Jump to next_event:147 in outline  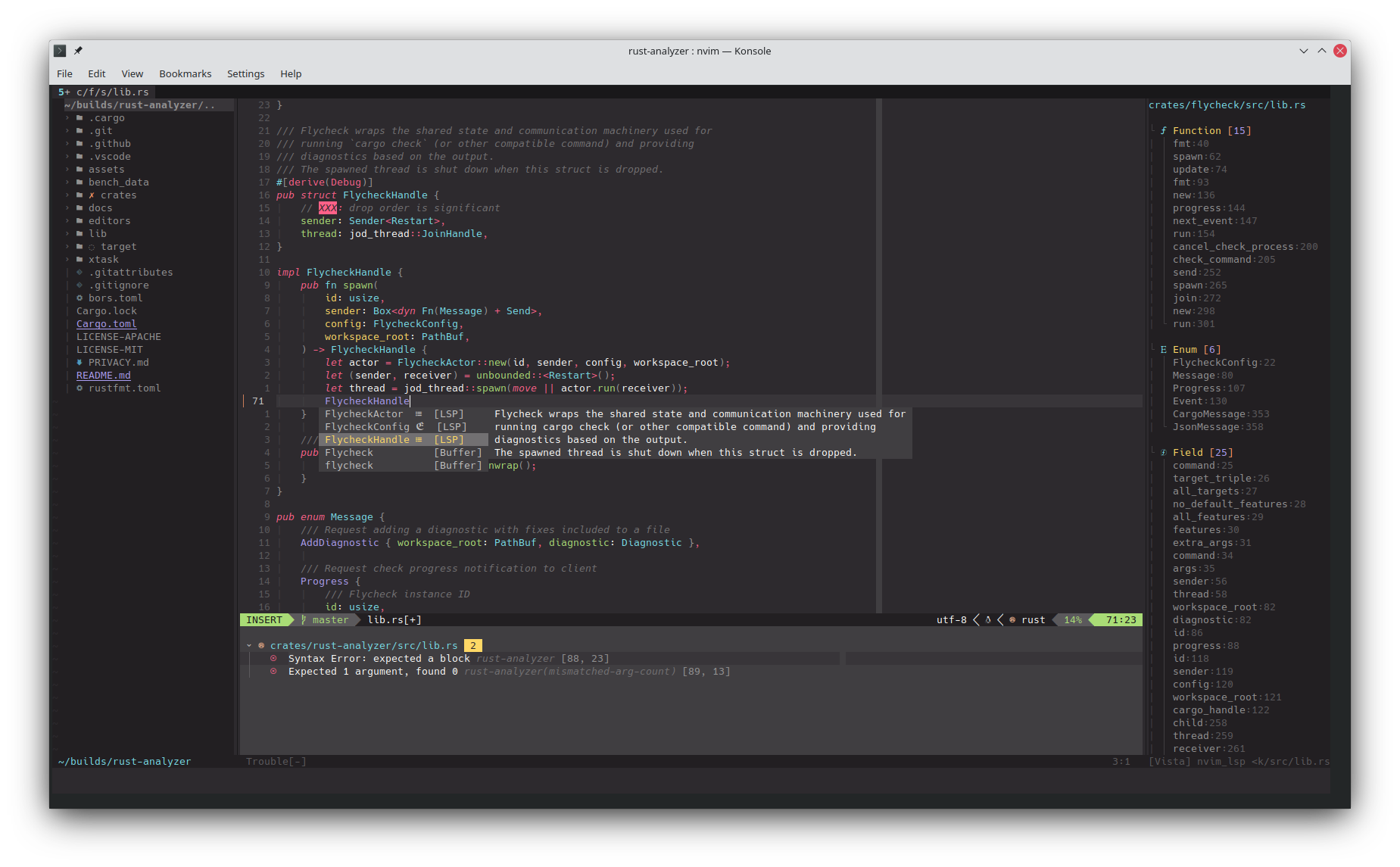pyautogui.click(x=1215, y=221)
